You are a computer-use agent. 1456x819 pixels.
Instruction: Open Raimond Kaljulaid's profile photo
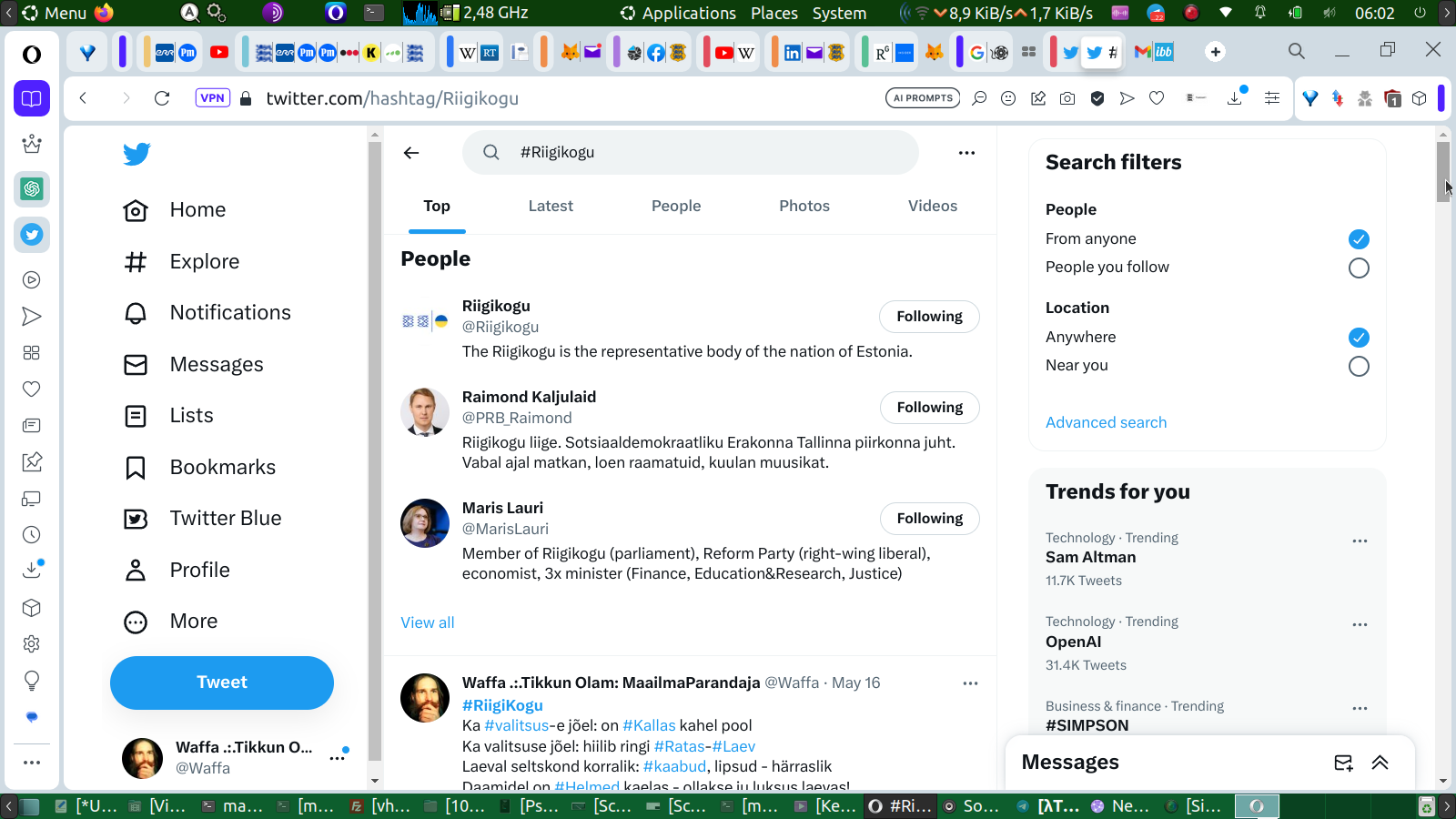(425, 412)
